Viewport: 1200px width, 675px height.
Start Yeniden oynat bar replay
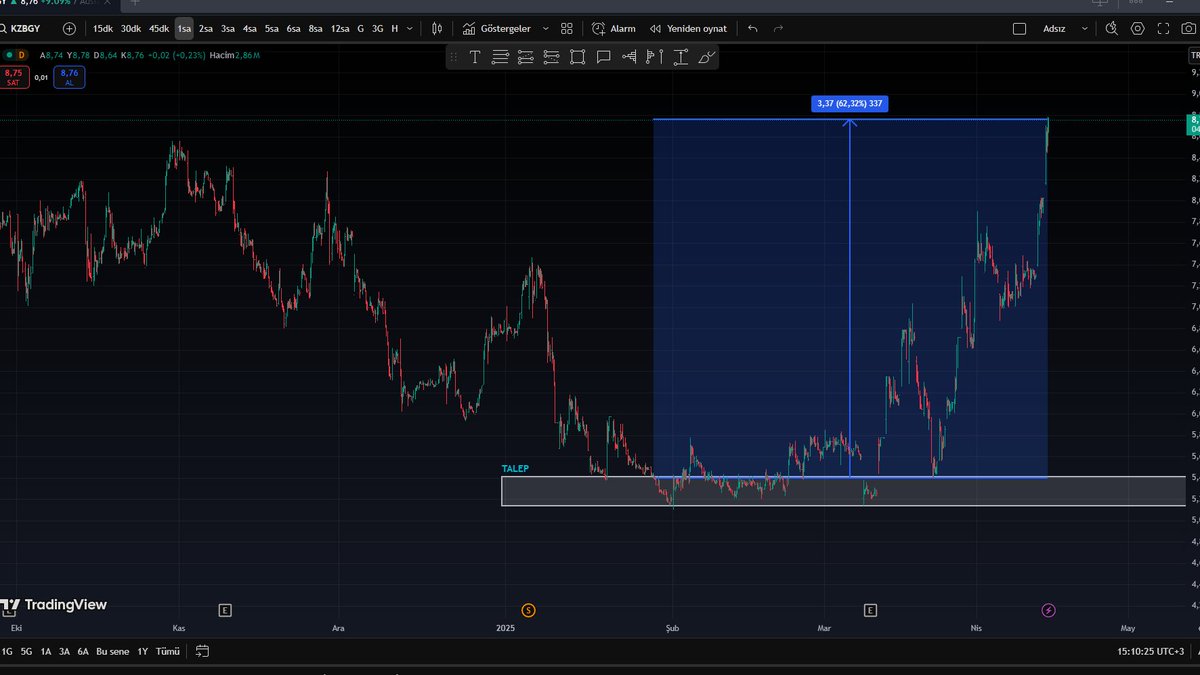click(688, 29)
